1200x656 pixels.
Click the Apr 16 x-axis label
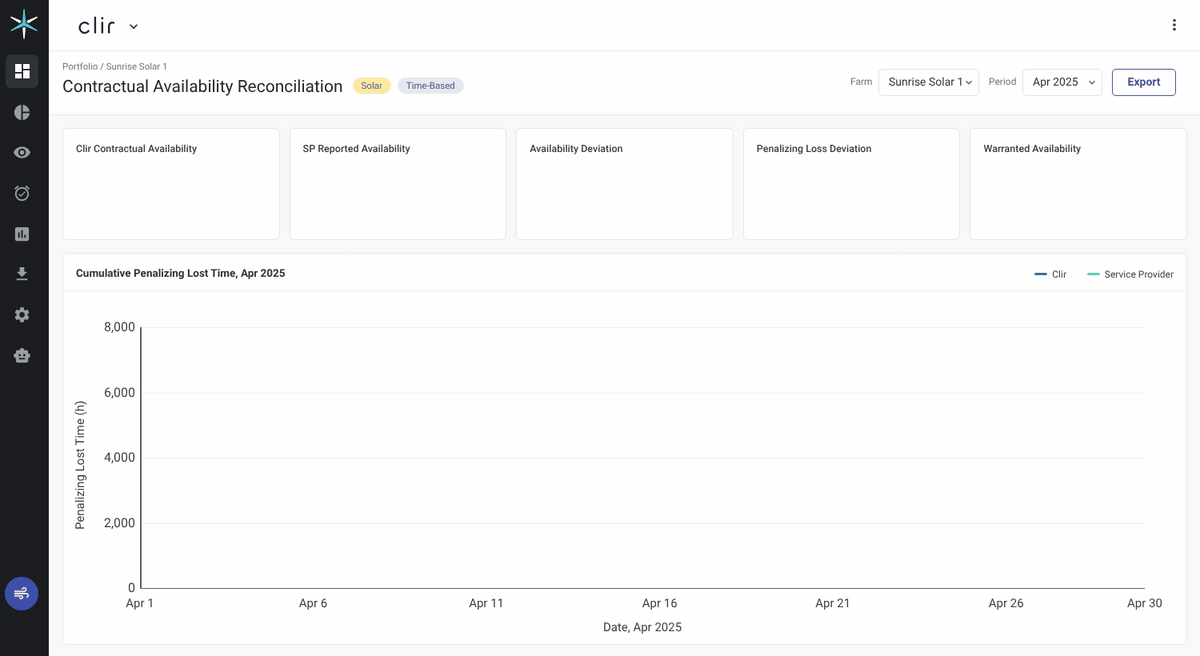click(x=659, y=603)
